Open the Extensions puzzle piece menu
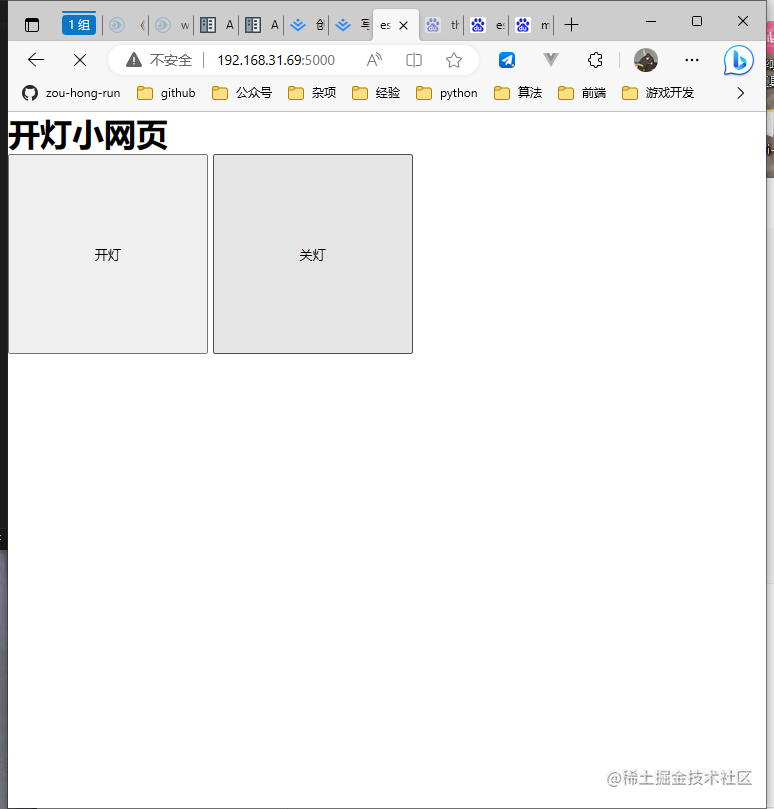This screenshot has height=809, width=774. coord(595,60)
